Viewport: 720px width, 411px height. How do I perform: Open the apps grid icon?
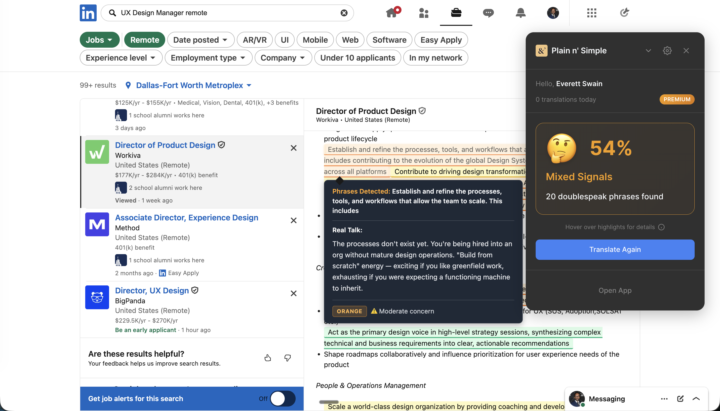pos(591,13)
